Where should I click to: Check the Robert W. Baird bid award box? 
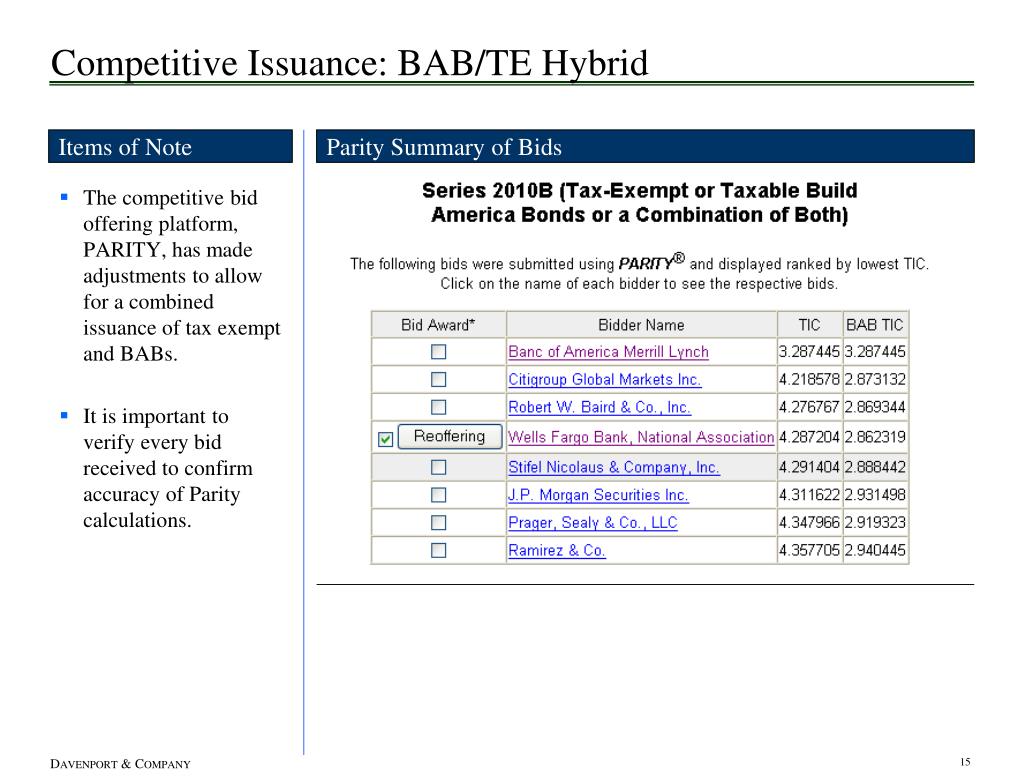click(x=438, y=407)
